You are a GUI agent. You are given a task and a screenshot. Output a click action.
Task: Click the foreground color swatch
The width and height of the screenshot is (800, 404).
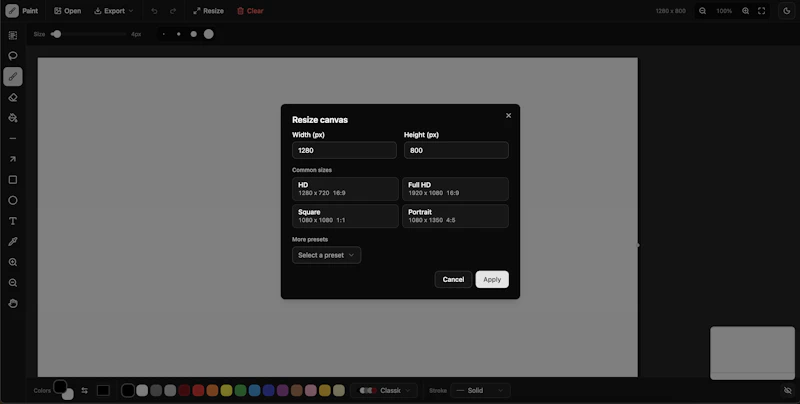pyautogui.click(x=60, y=387)
